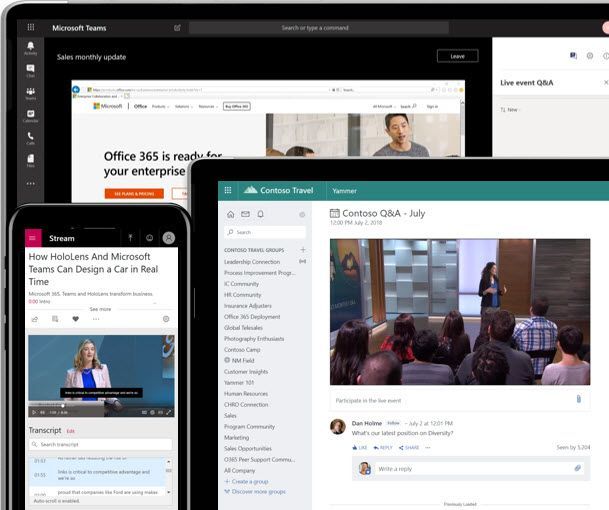The image size is (609, 510).
Task: Share Dan Holme's Yammer post
Action: pyautogui.click(x=409, y=447)
